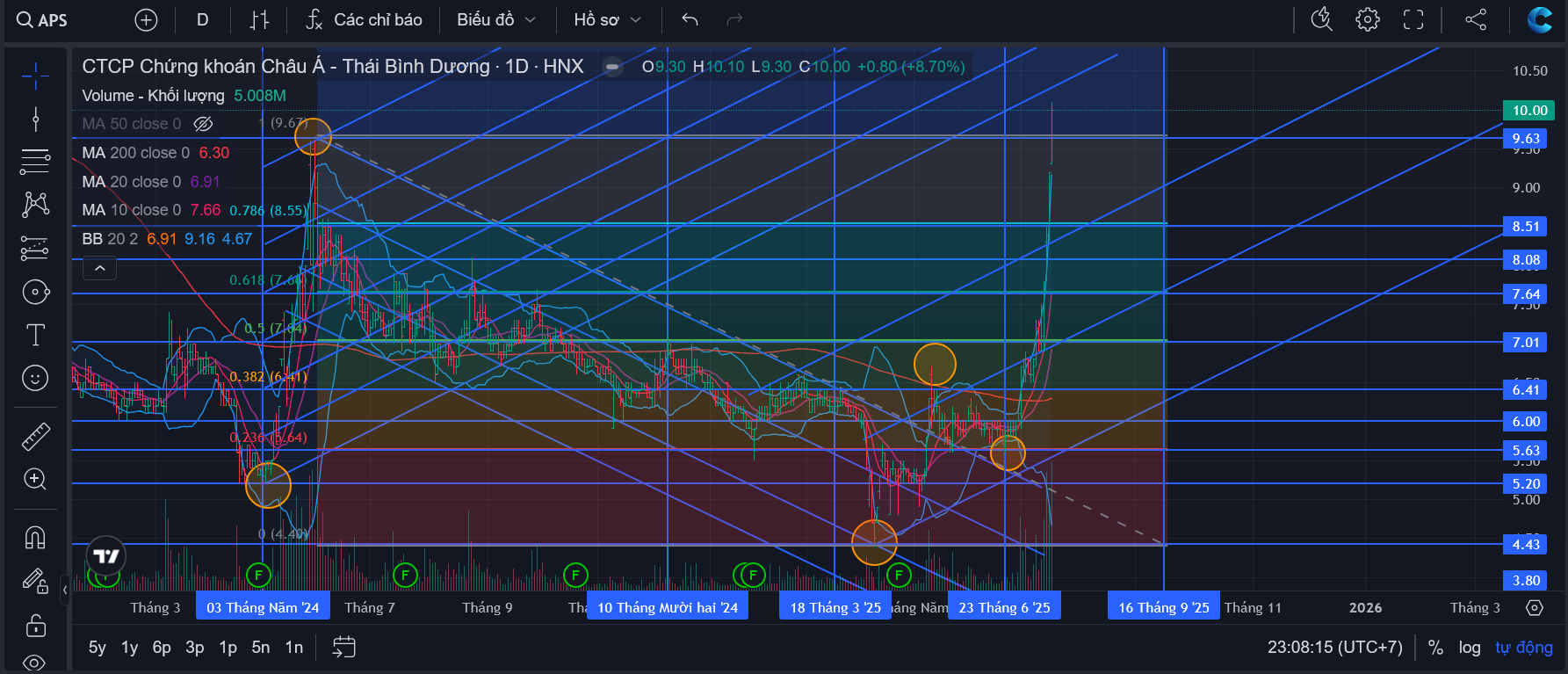Click the 23 Tháng 6 '25 date label
1568x674 pixels.
point(1004,607)
